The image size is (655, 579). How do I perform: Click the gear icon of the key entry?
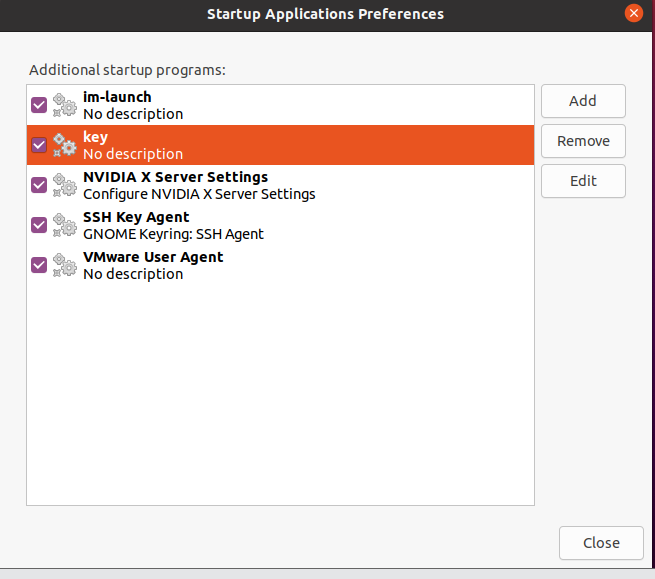coord(65,145)
